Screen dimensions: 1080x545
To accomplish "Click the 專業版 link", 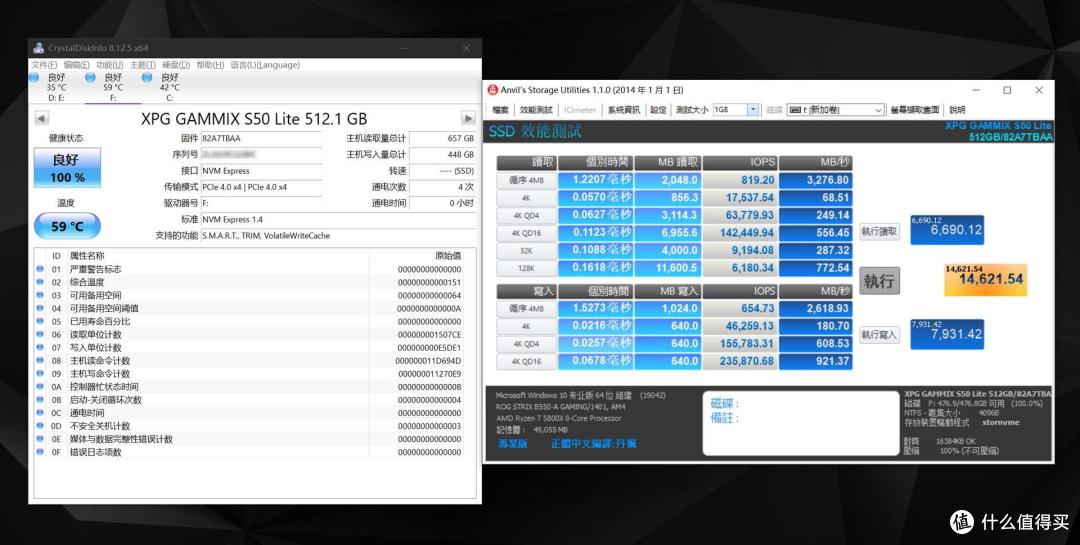I will tap(513, 444).
